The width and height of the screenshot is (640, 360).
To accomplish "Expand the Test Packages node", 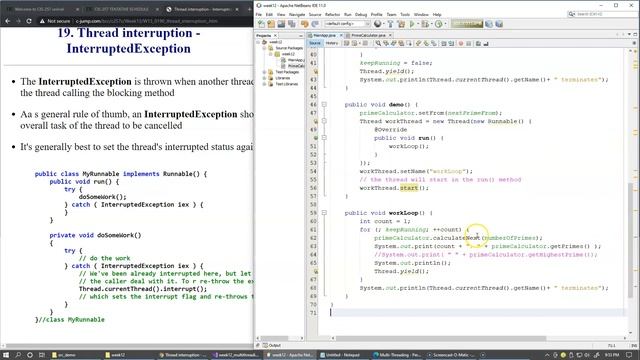I will [x=264, y=72].
